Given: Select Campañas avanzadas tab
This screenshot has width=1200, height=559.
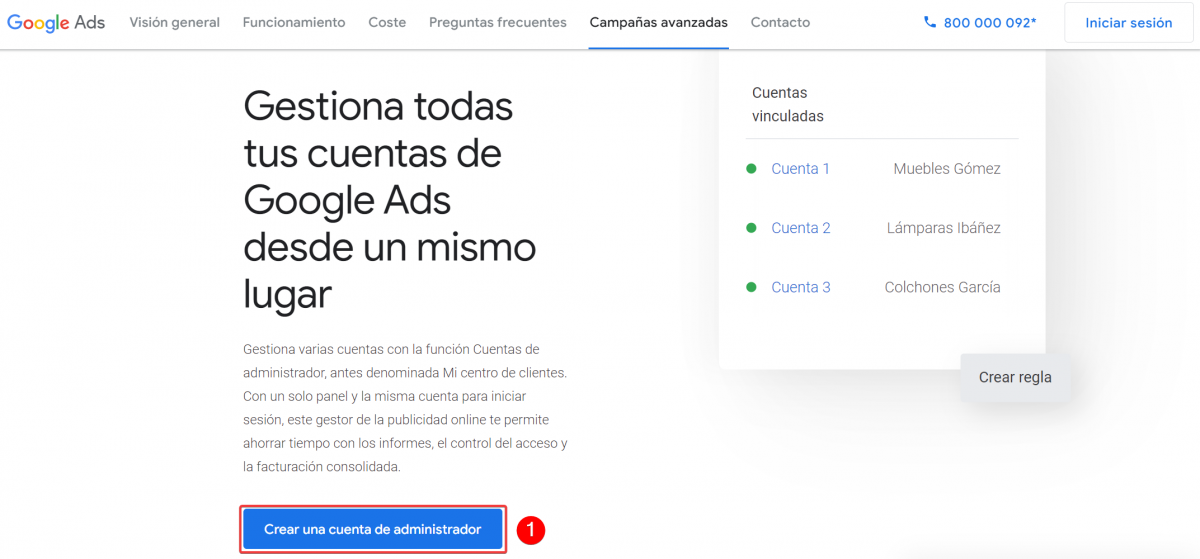Looking at the screenshot, I should click(659, 22).
